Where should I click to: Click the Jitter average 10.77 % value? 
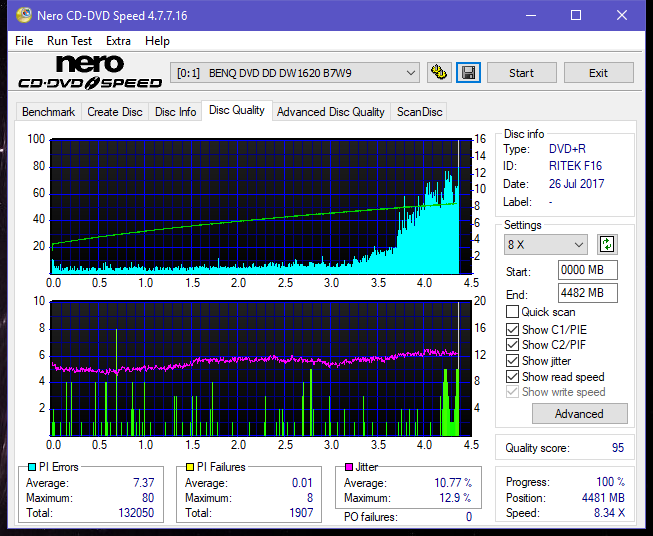pyautogui.click(x=453, y=483)
